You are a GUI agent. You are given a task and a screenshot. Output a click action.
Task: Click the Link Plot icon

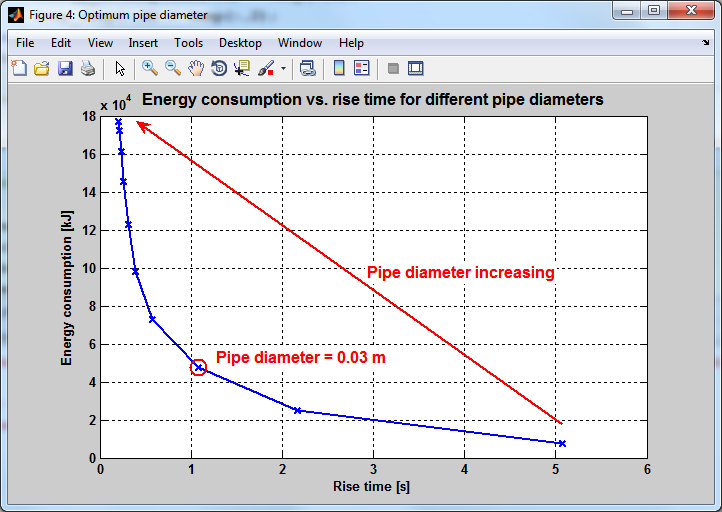pos(307,68)
